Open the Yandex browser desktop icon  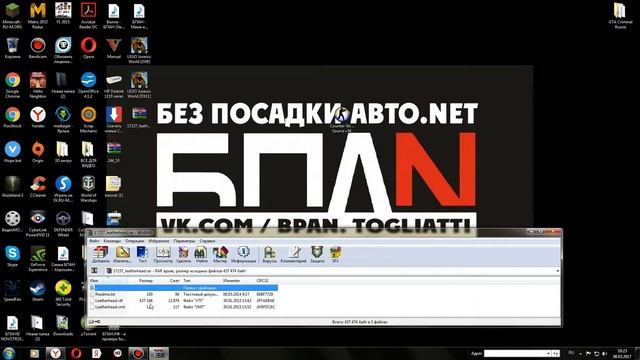(x=38, y=118)
